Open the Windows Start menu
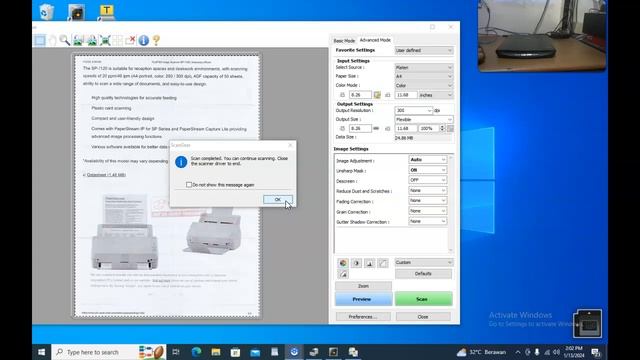 click(x=41, y=352)
